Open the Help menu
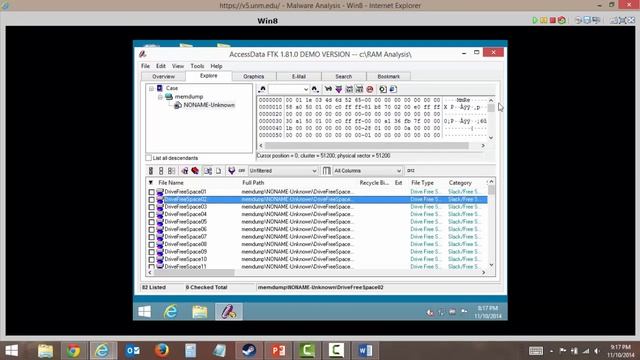The height and width of the screenshot is (360, 640). click(216, 66)
